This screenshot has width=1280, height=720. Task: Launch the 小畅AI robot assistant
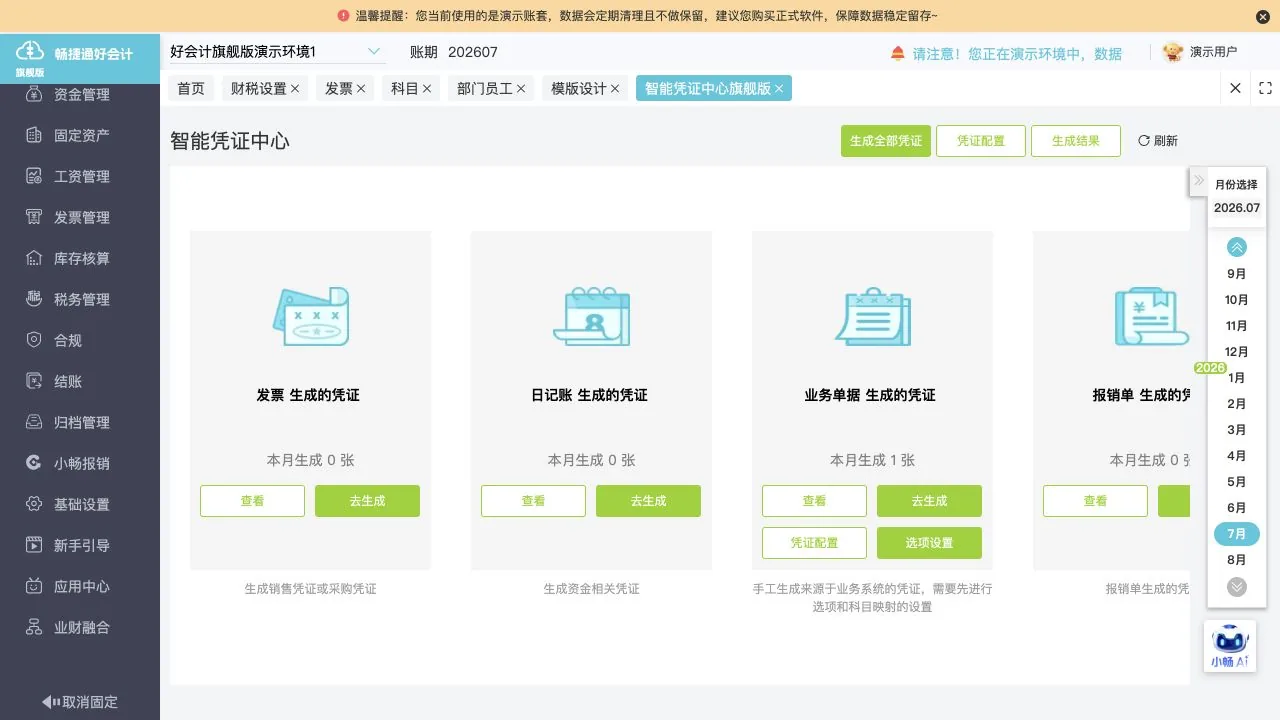pos(1229,646)
